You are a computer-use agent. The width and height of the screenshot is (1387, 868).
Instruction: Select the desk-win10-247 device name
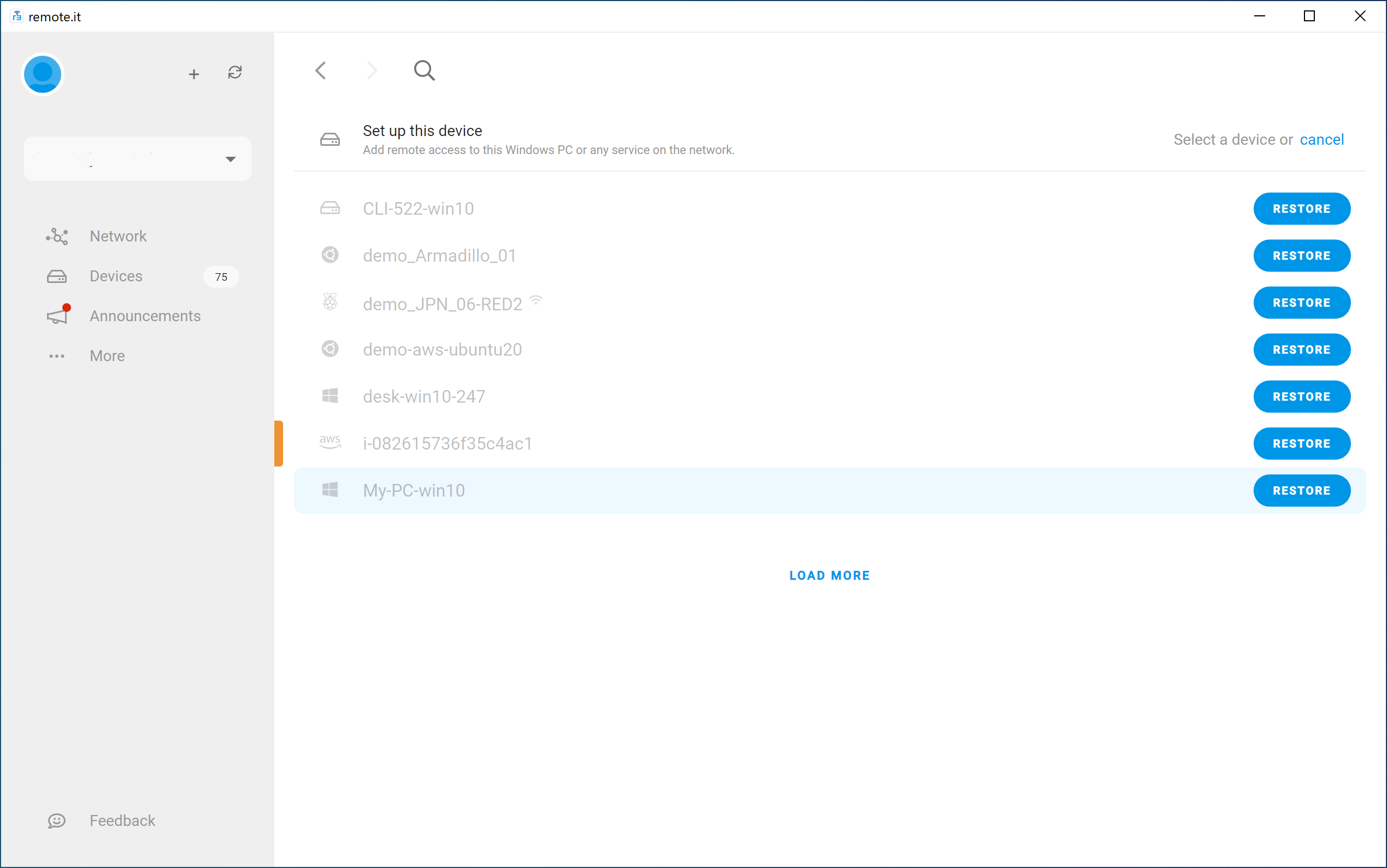pos(425,397)
